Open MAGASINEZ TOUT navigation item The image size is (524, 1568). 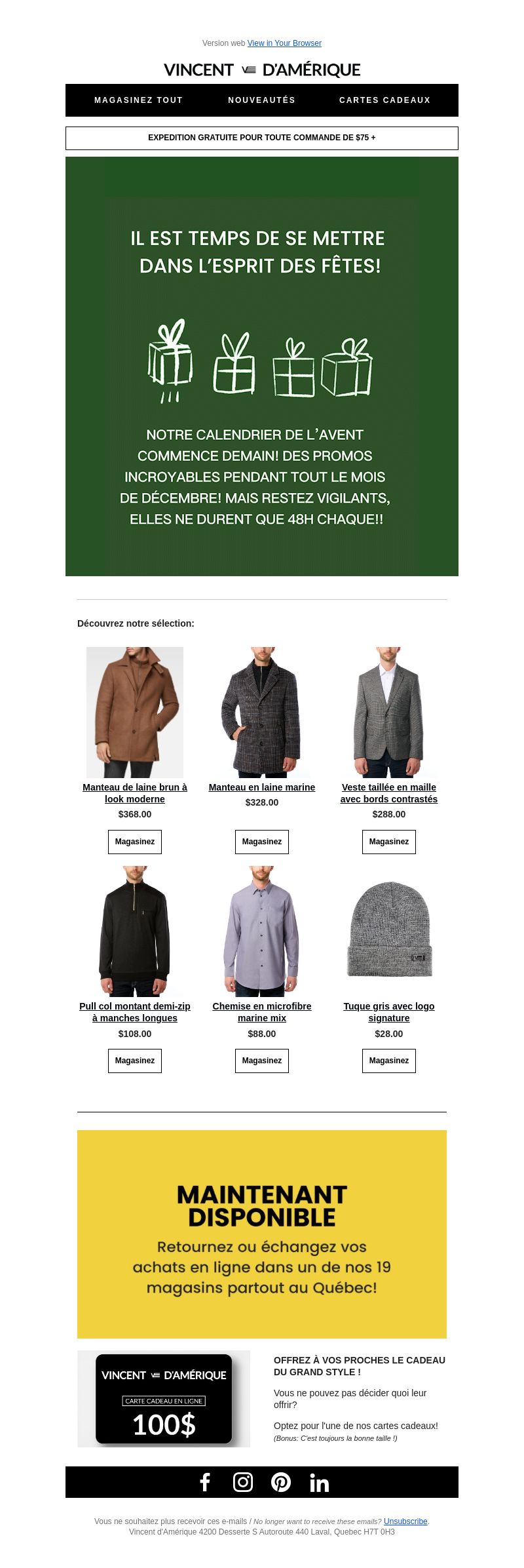(139, 100)
